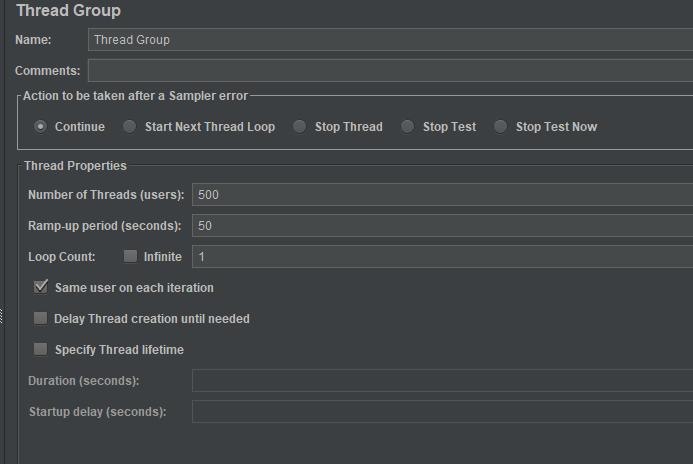Click the Thread Group panel heading
The image size is (693, 464).
coord(69,10)
